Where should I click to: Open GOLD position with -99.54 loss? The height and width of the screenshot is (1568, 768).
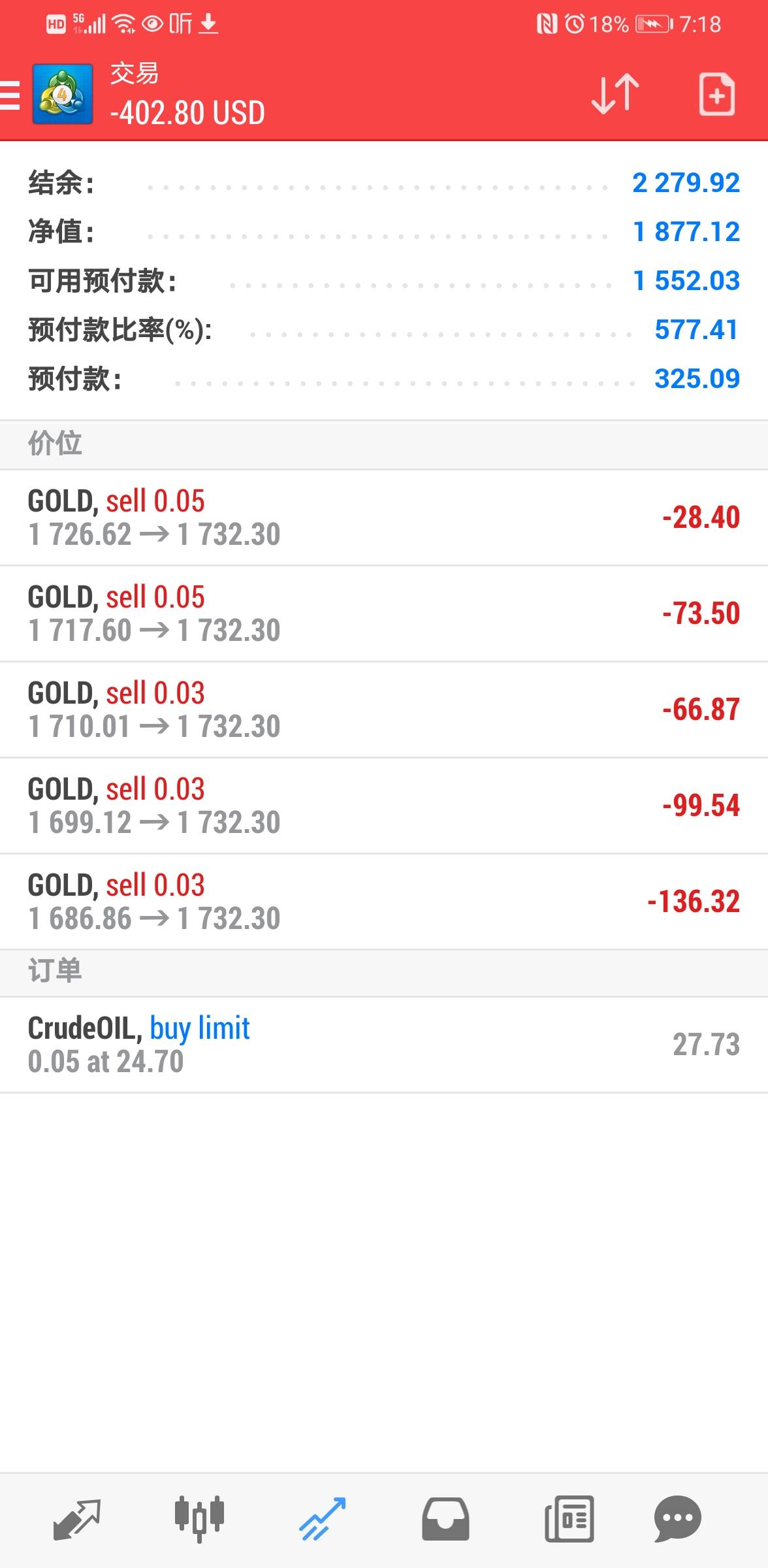(x=384, y=806)
